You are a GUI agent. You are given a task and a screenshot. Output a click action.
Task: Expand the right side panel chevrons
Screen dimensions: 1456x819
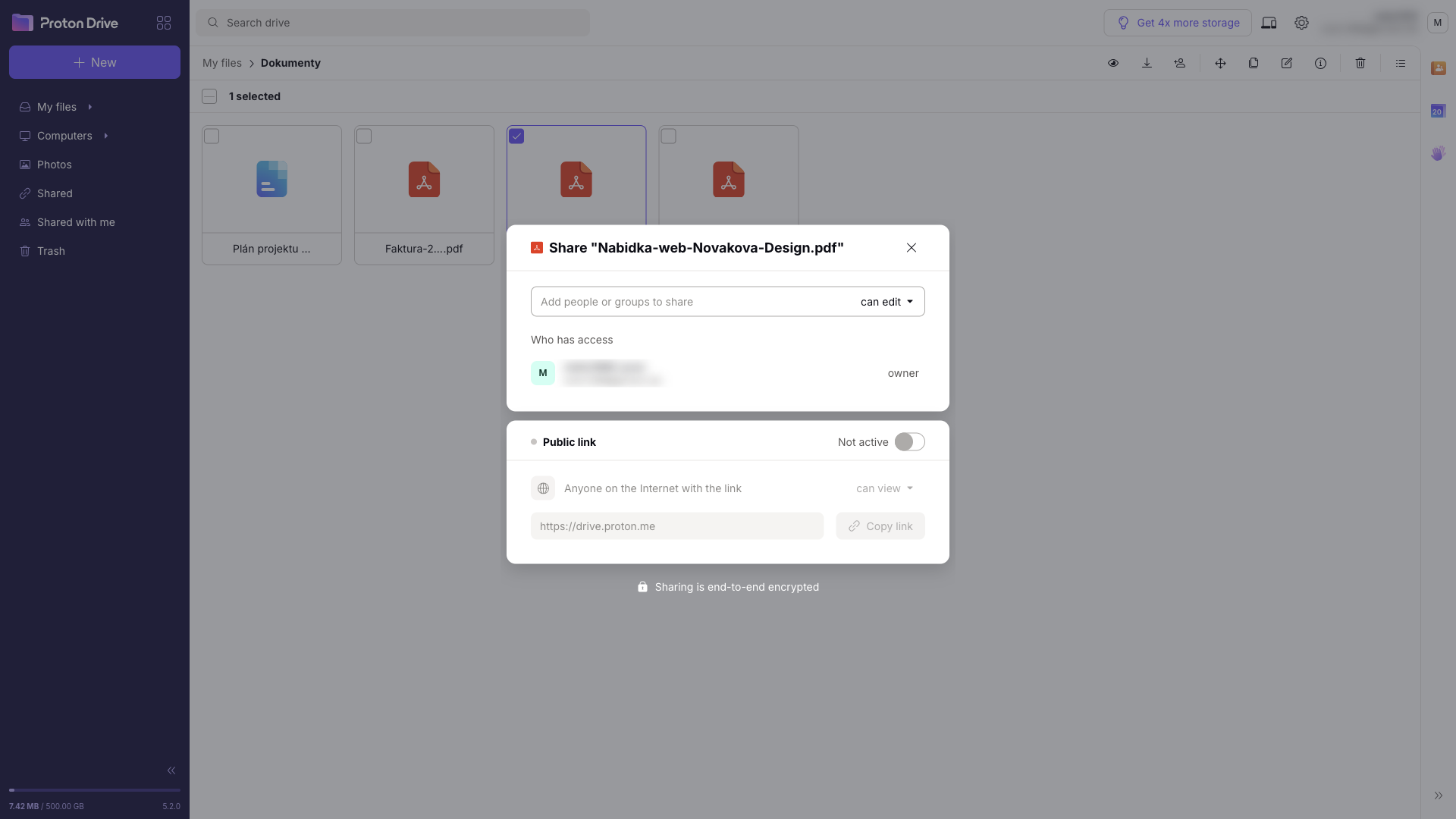click(1438, 795)
